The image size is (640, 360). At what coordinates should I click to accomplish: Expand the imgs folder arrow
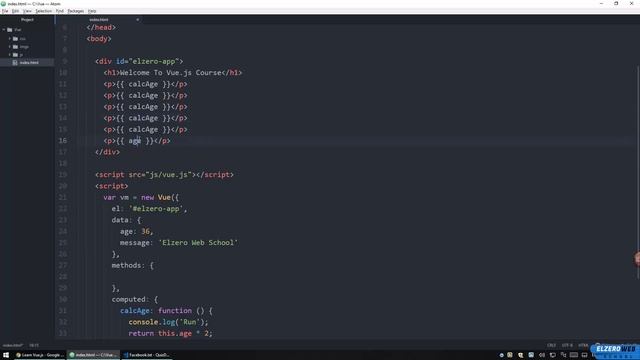(10, 47)
